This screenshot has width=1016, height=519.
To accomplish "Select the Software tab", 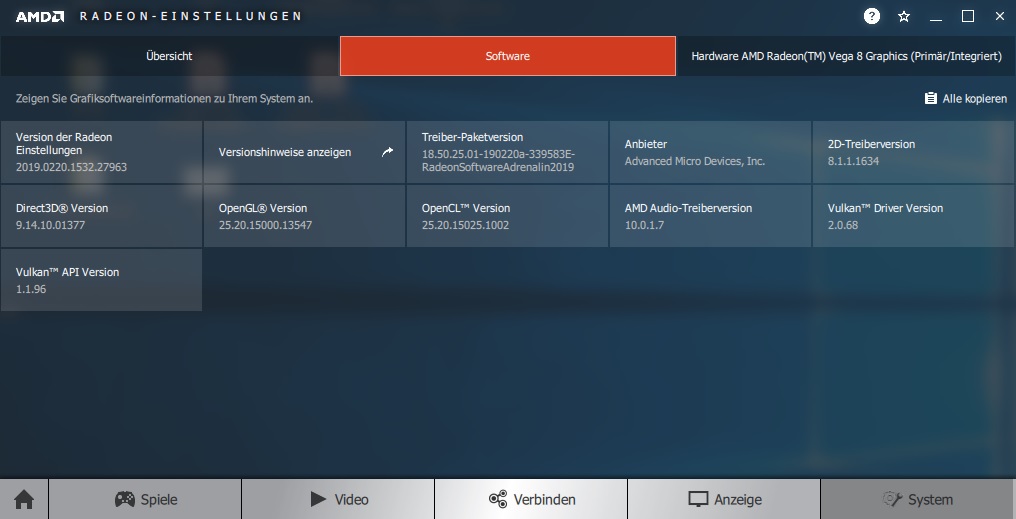I will pyautogui.click(x=507, y=56).
